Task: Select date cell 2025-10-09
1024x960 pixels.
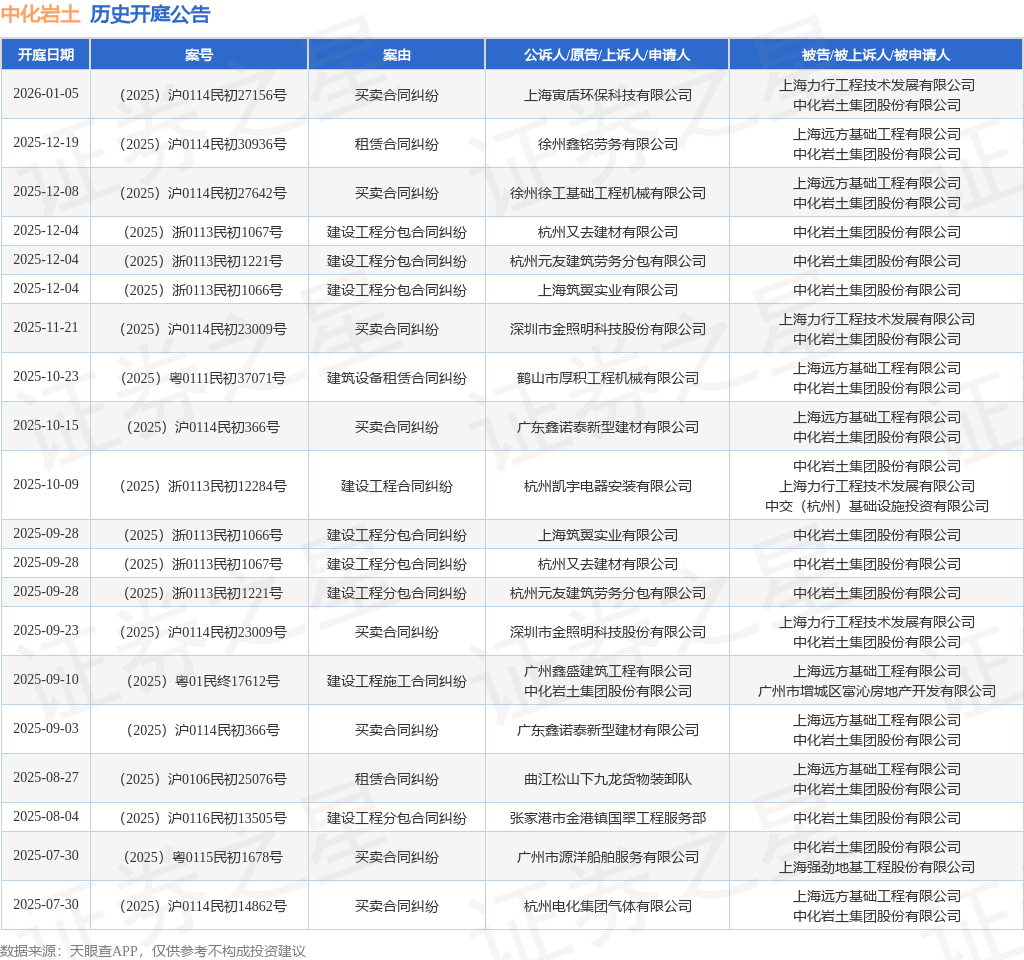Action: 46,484
